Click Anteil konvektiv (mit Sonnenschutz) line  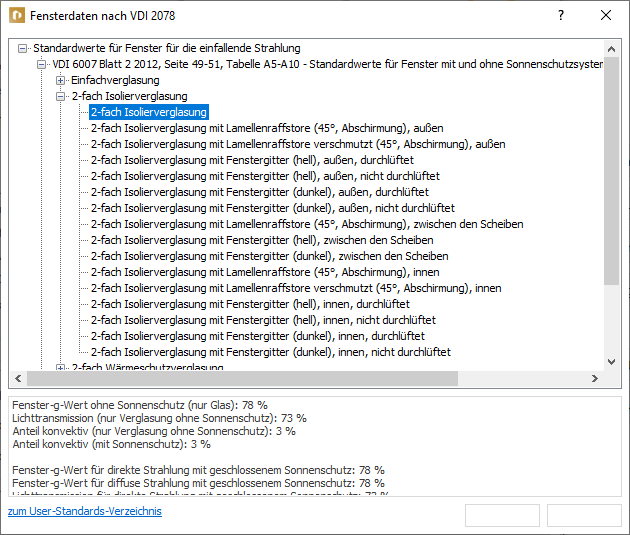click(111, 444)
